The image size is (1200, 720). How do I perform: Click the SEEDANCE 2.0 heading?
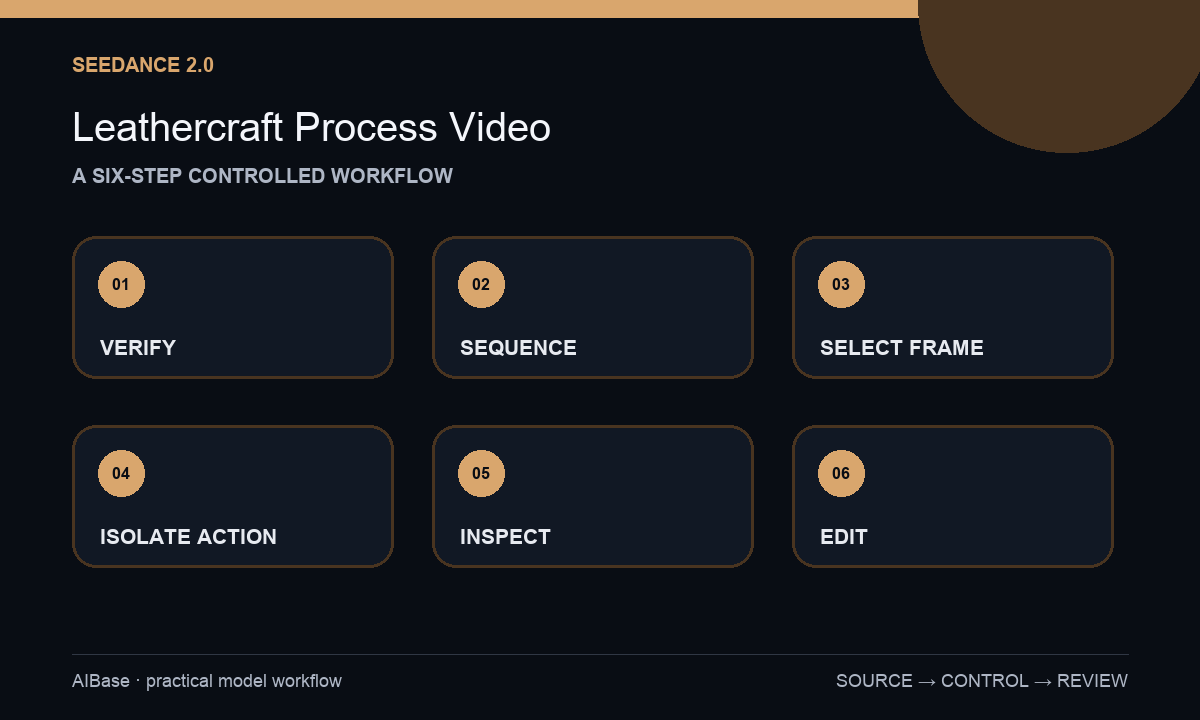[143, 65]
